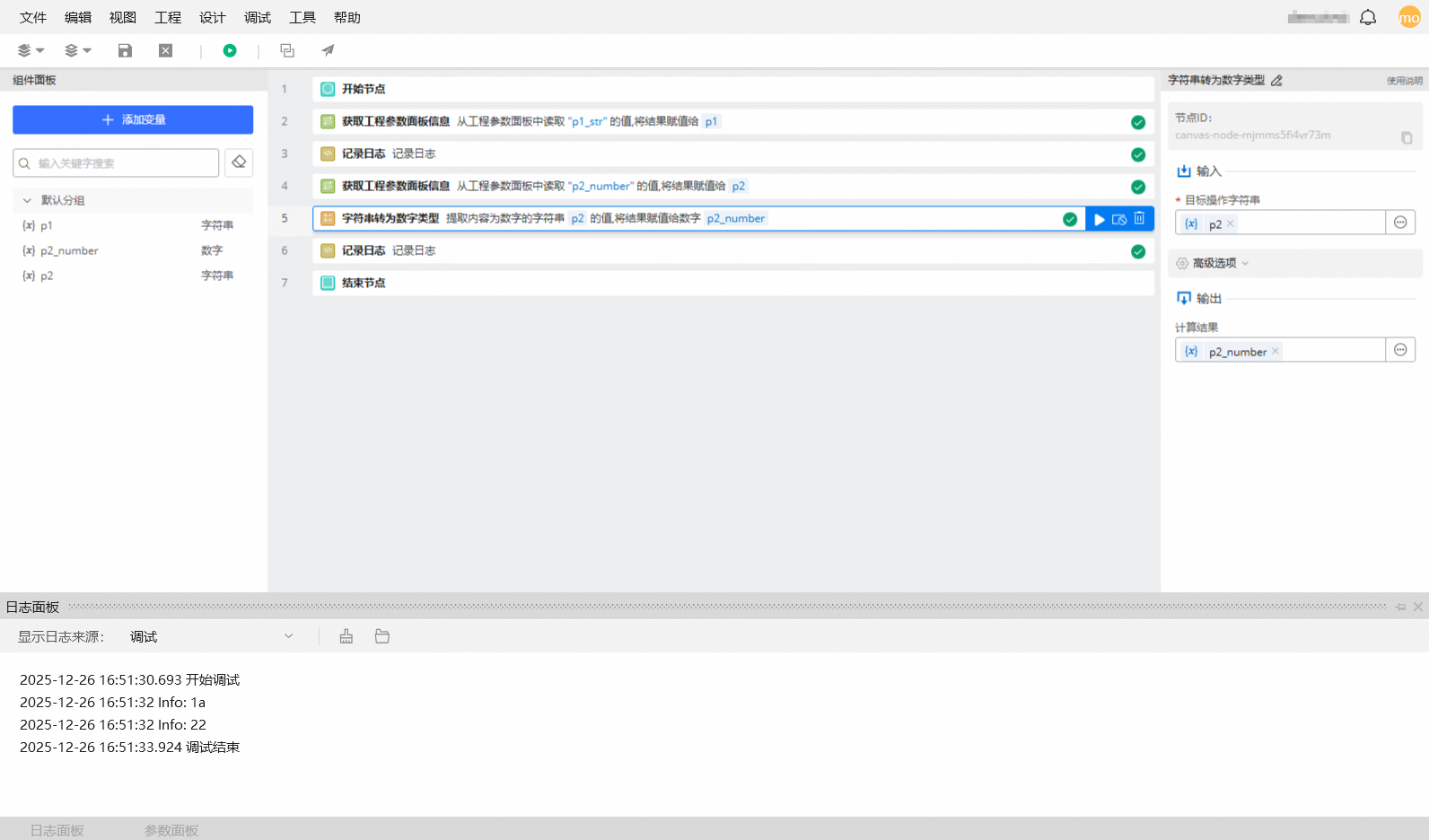Screen dimensions: 1429x840
Task: Click the disable-node icon on row 5
Action: click(x=1119, y=219)
